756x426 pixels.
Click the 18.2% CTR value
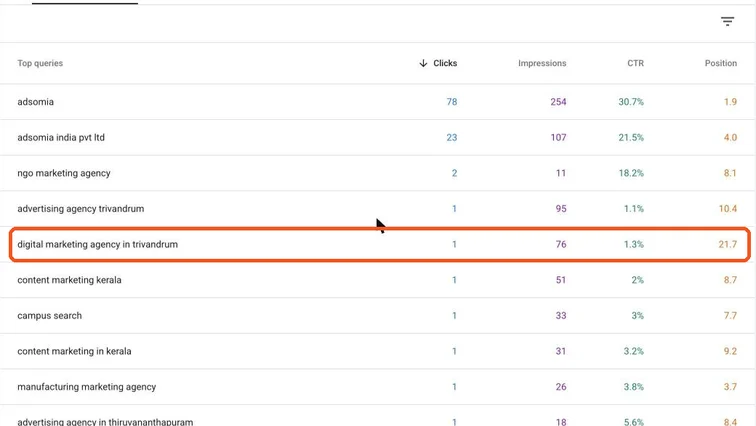[x=631, y=173]
